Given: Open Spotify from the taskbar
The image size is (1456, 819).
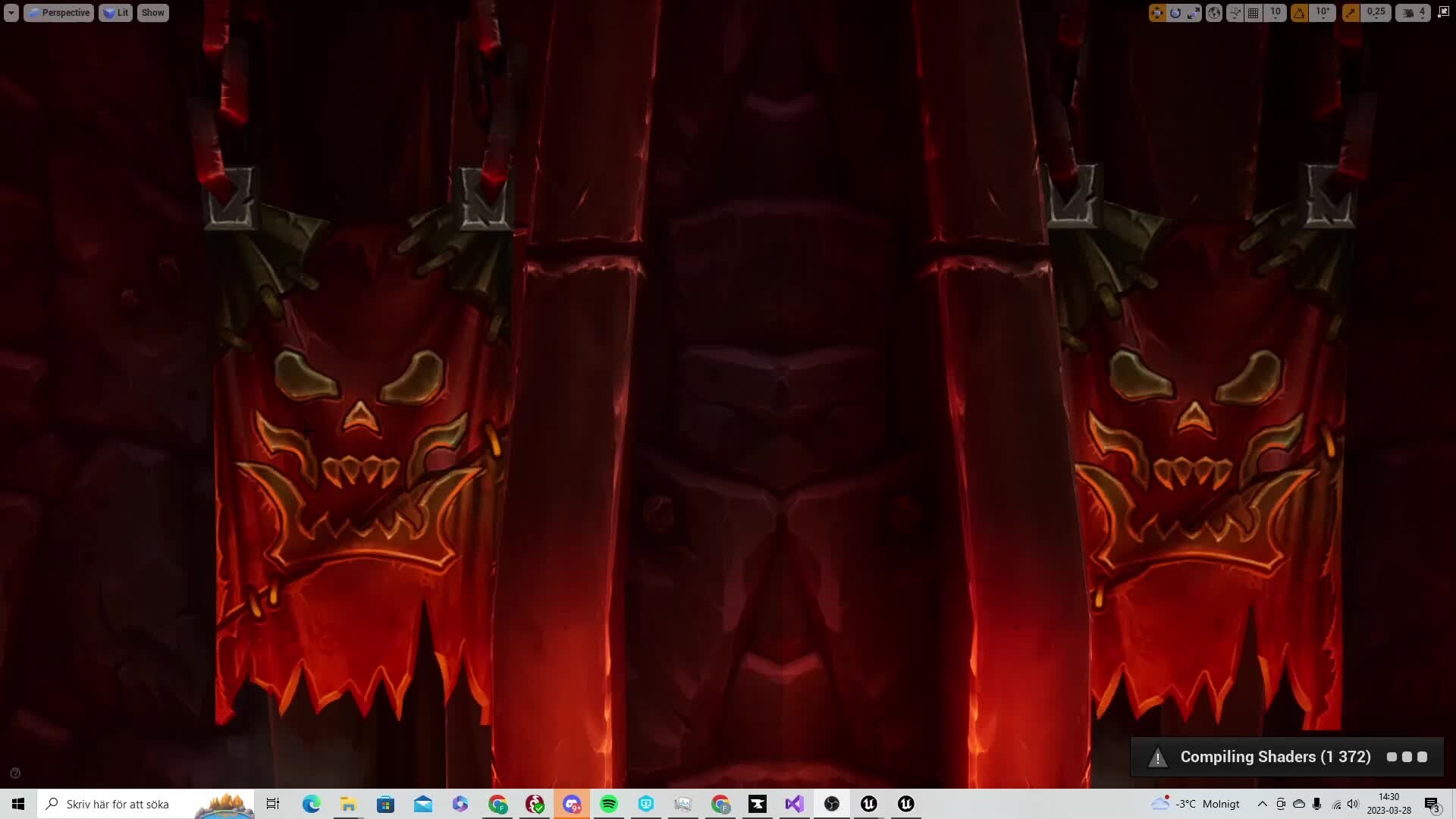Looking at the screenshot, I should (609, 804).
